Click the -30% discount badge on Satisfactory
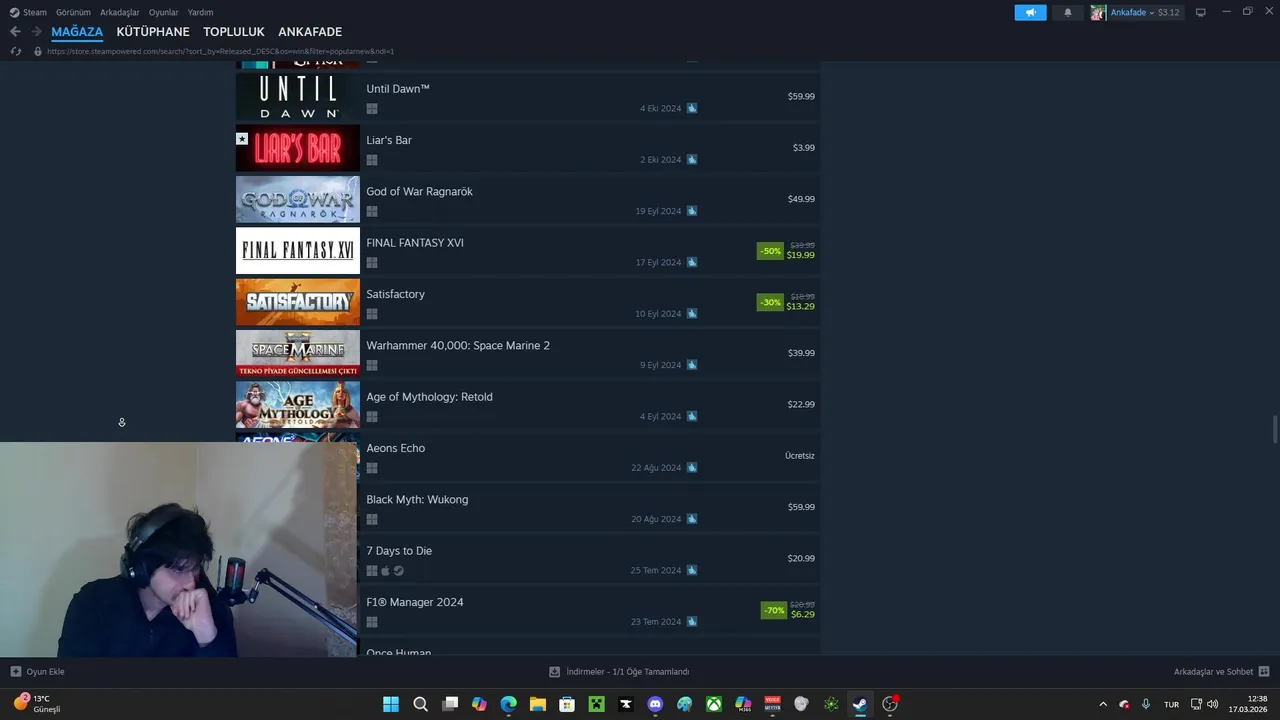1280x720 pixels. click(x=770, y=302)
